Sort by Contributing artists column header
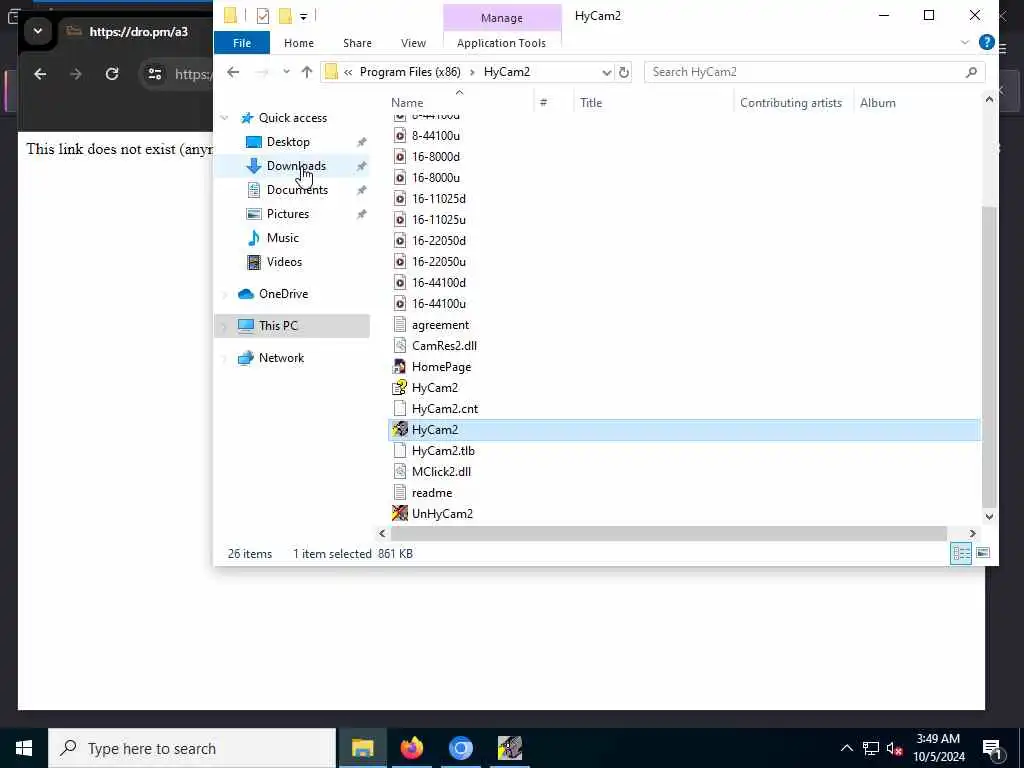This screenshot has width=1024, height=768. pyautogui.click(x=791, y=103)
